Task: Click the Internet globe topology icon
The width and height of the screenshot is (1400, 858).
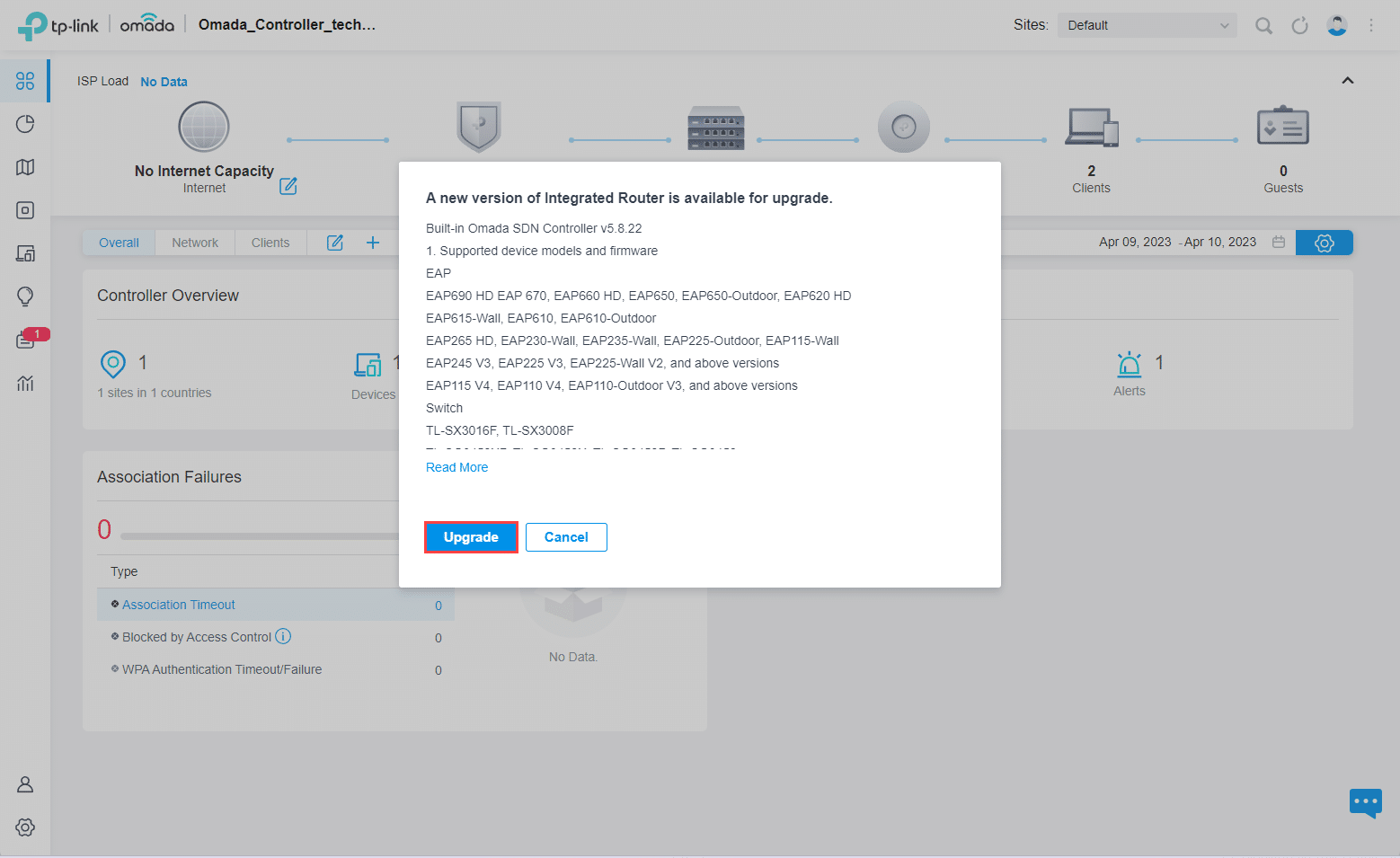Action: [204, 127]
